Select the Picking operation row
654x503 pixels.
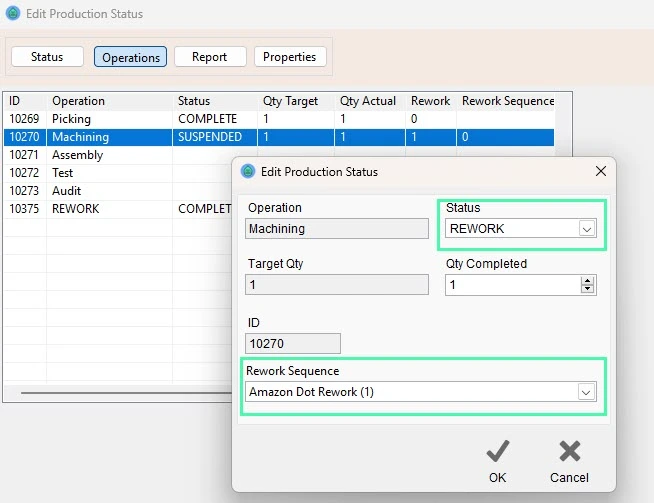72,119
